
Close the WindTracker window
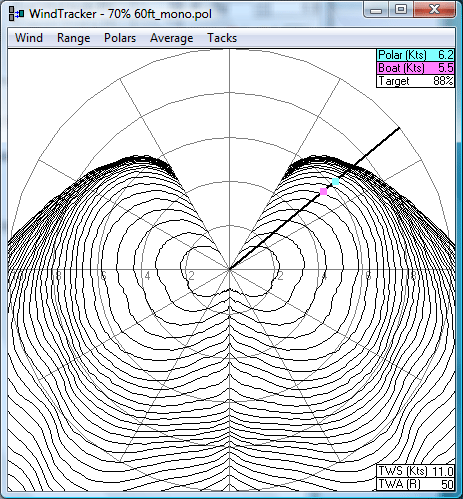pos(434,10)
